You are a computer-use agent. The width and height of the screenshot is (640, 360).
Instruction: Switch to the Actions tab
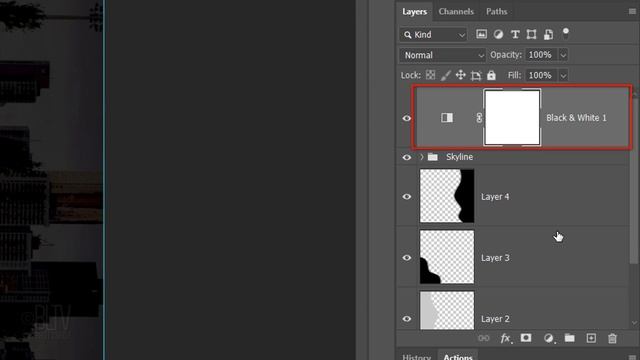click(x=458, y=356)
